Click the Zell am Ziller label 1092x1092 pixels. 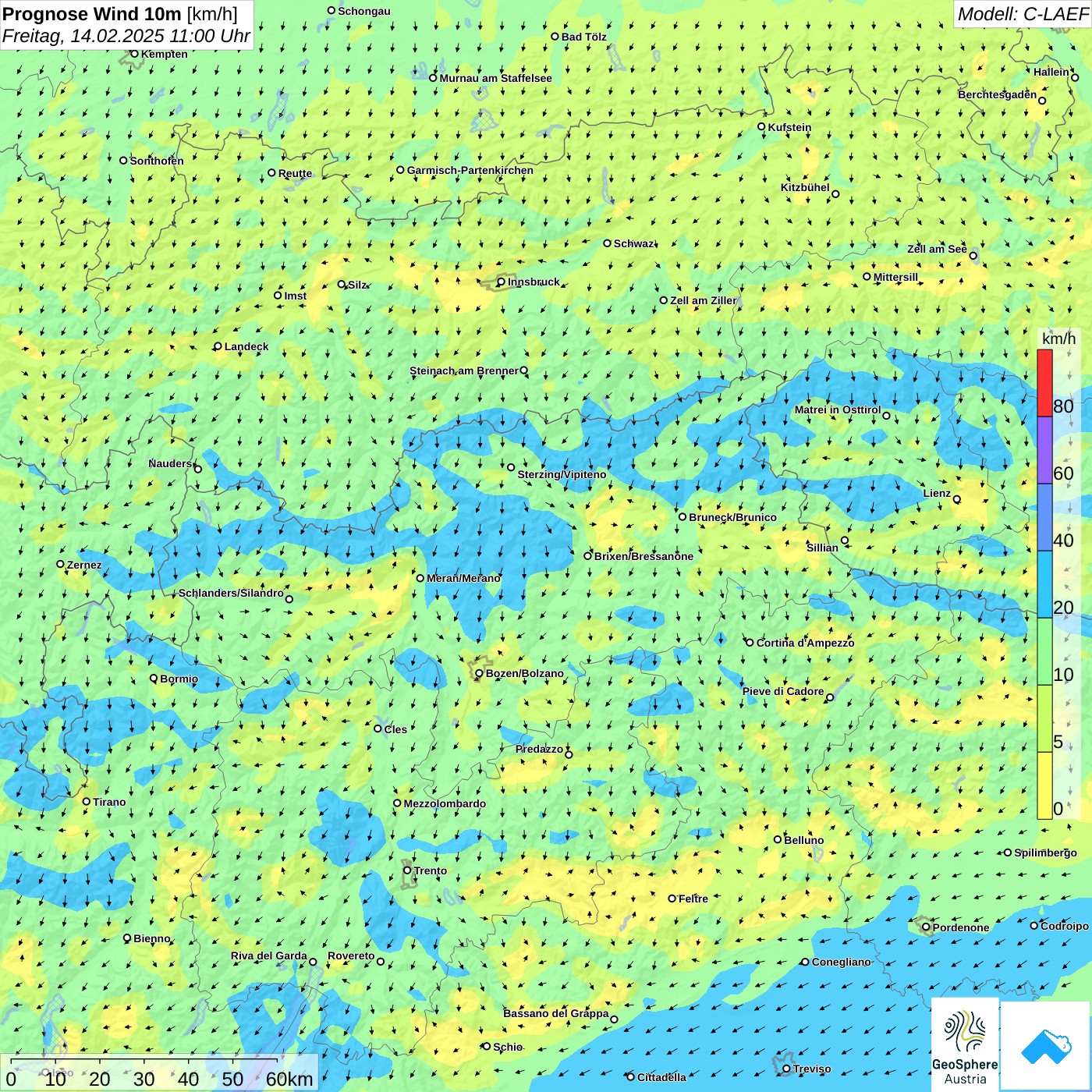703,300
